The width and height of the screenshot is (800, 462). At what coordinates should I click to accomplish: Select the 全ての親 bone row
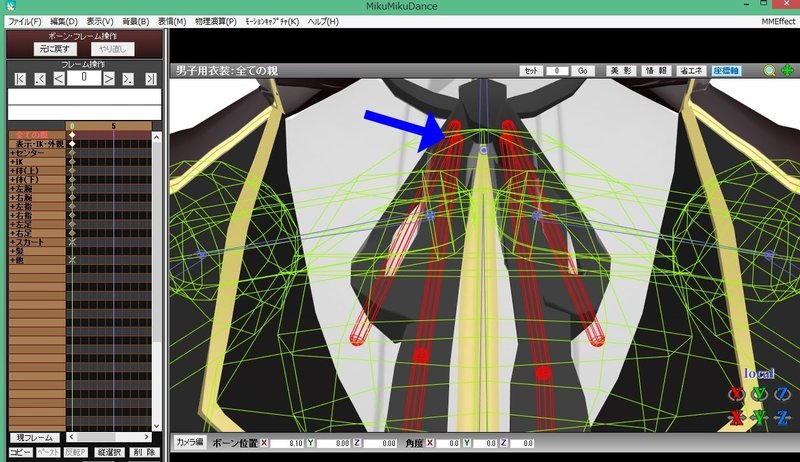[37, 135]
